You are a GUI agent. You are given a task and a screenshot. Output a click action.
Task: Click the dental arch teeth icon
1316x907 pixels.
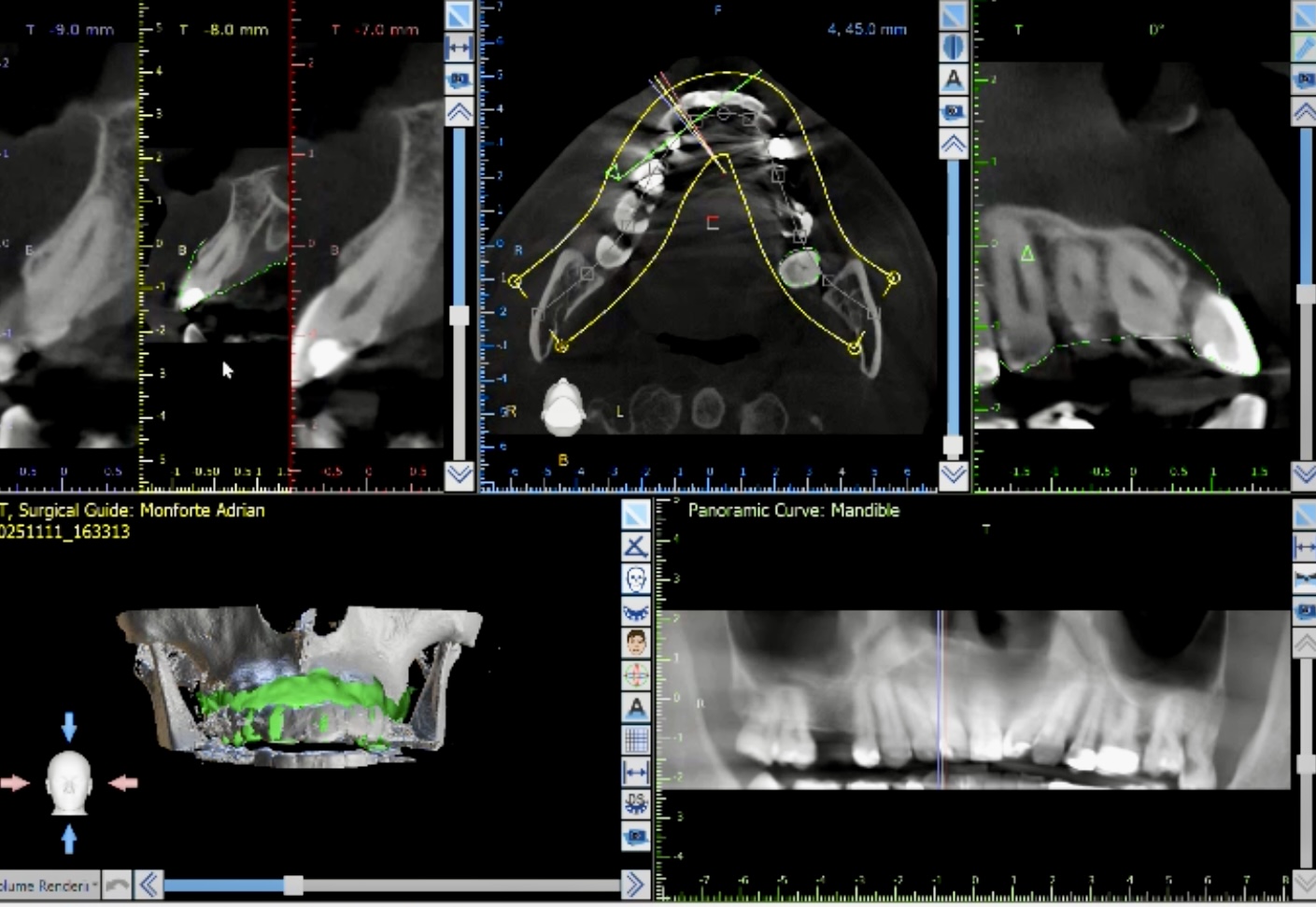click(636, 612)
